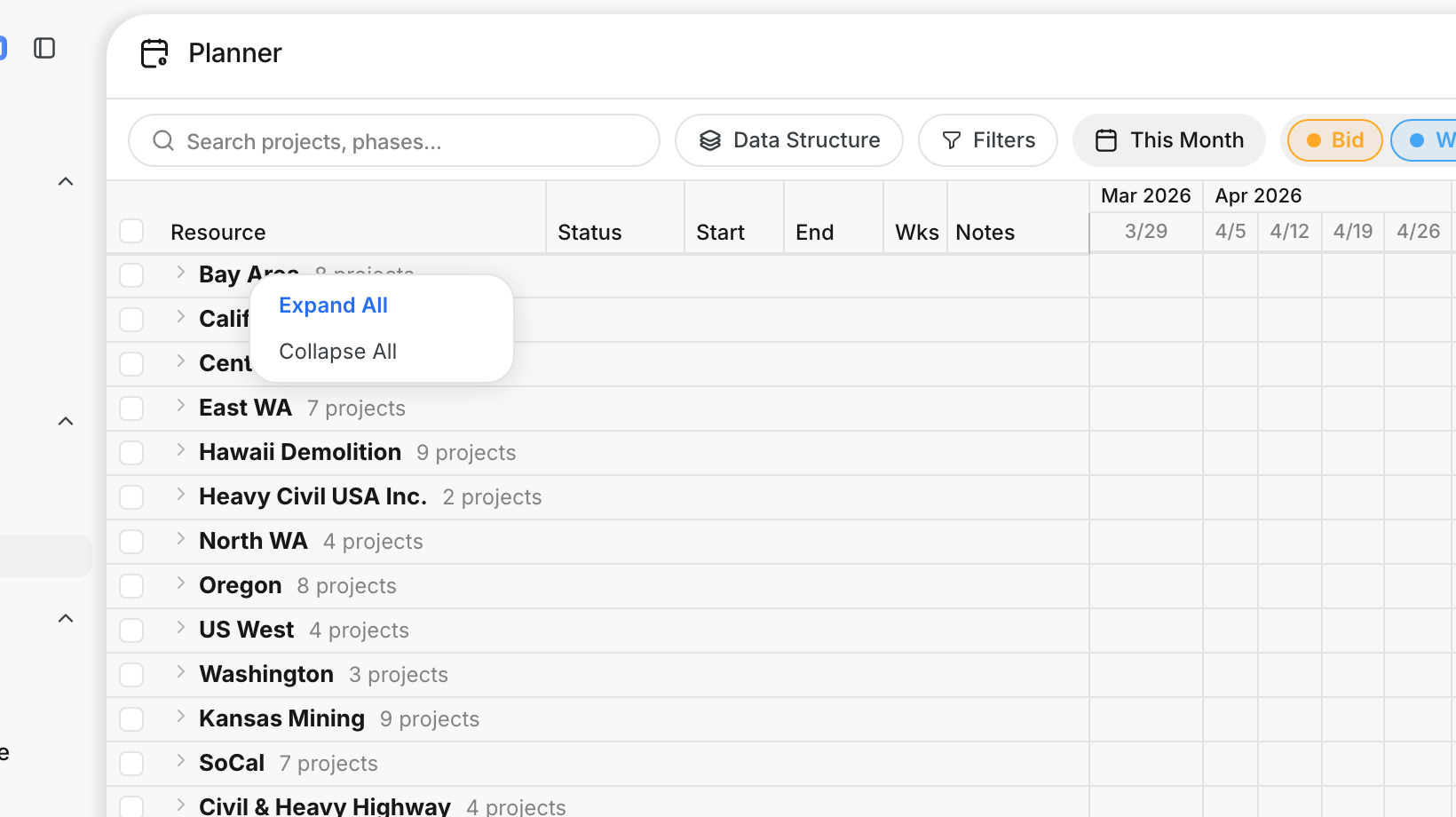Check the East WA row checkbox

[x=131, y=408]
